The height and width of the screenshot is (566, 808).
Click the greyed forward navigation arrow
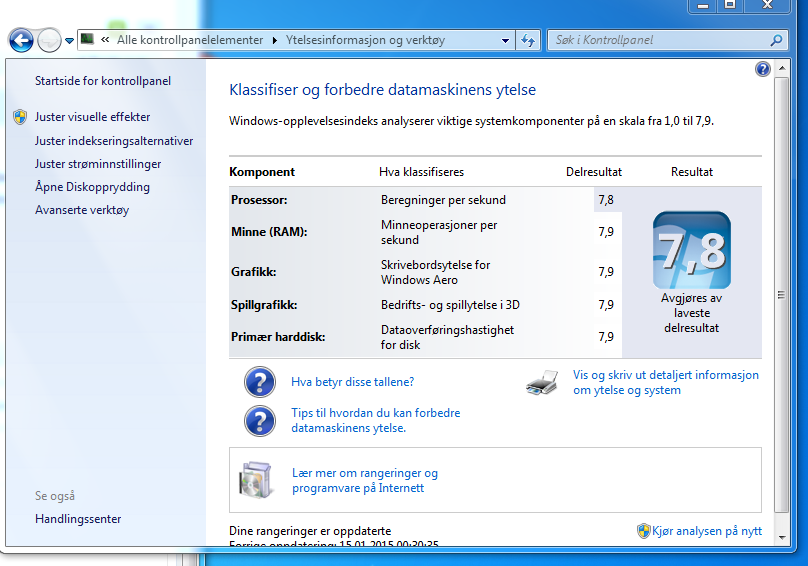pyautogui.click(x=49, y=40)
